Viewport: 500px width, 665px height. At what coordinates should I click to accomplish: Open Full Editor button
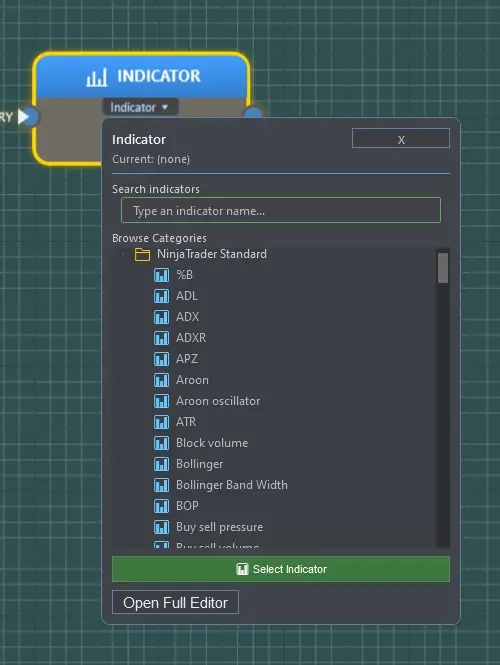[175, 602]
